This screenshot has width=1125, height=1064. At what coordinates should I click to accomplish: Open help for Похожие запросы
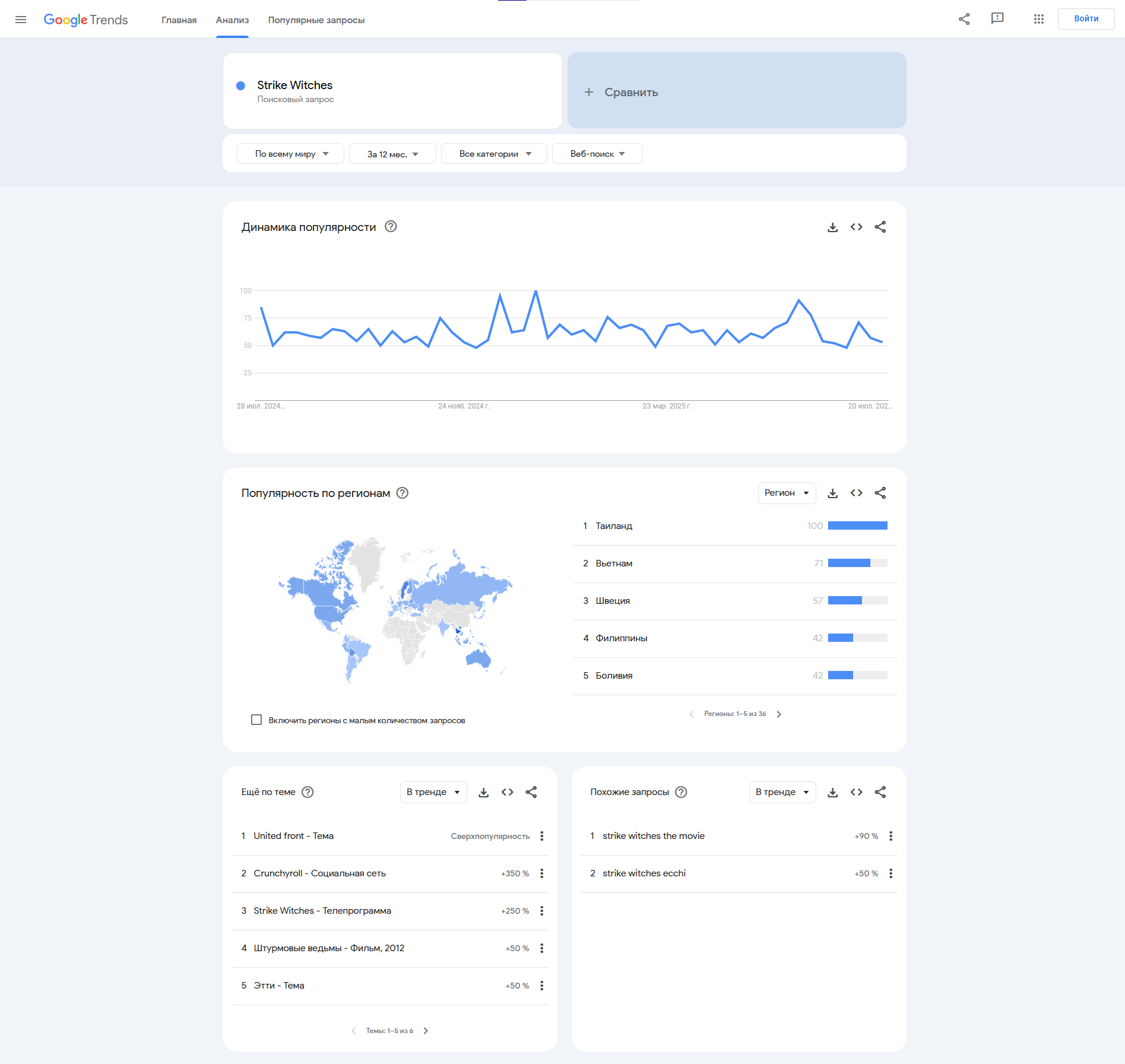[x=682, y=792]
